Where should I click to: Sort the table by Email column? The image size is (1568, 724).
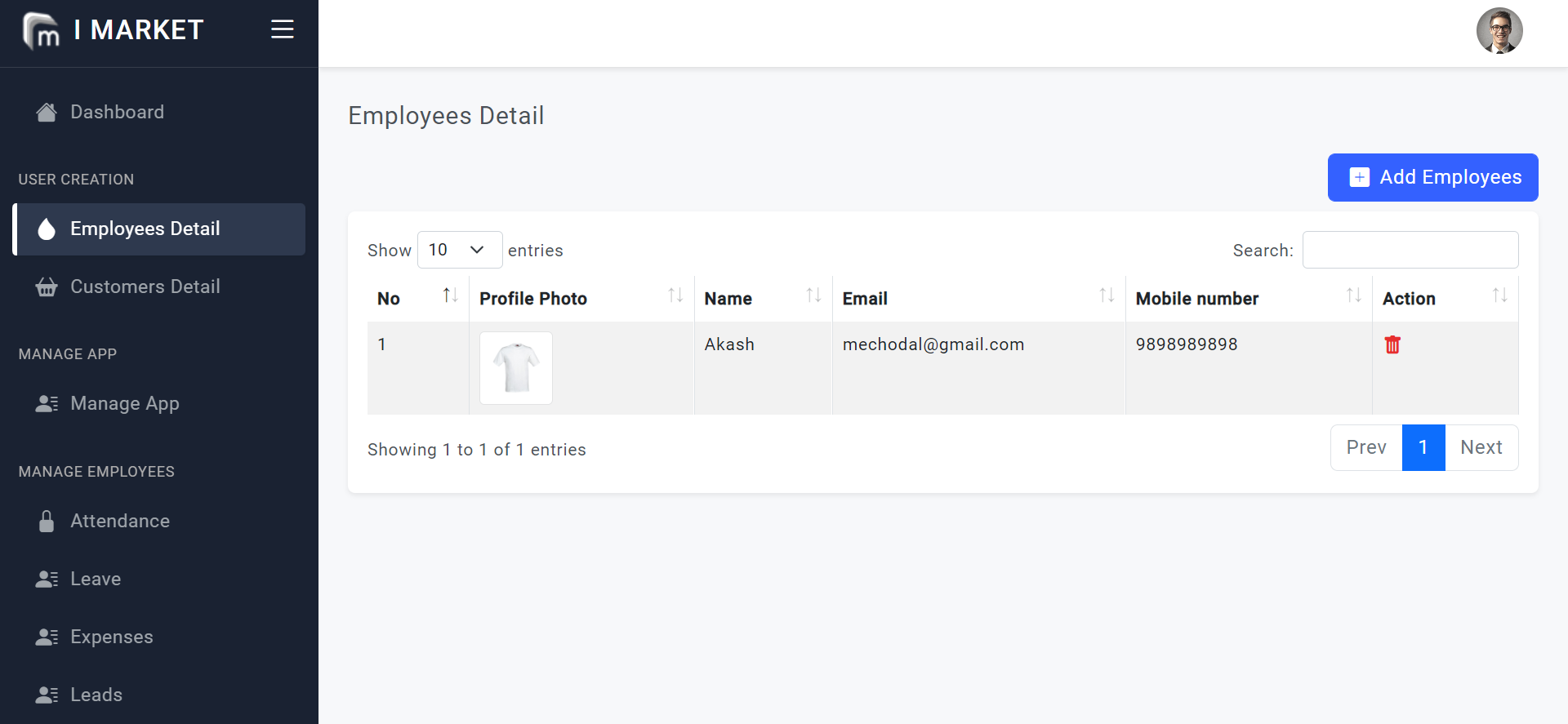pos(1106,295)
